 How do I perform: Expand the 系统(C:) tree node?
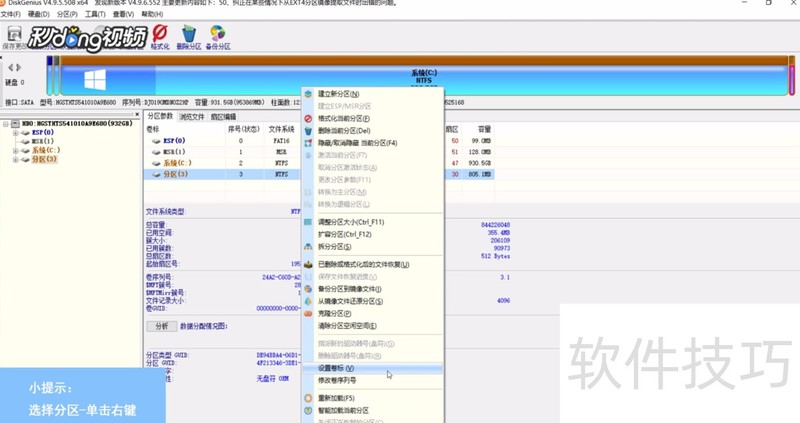[x=16, y=150]
